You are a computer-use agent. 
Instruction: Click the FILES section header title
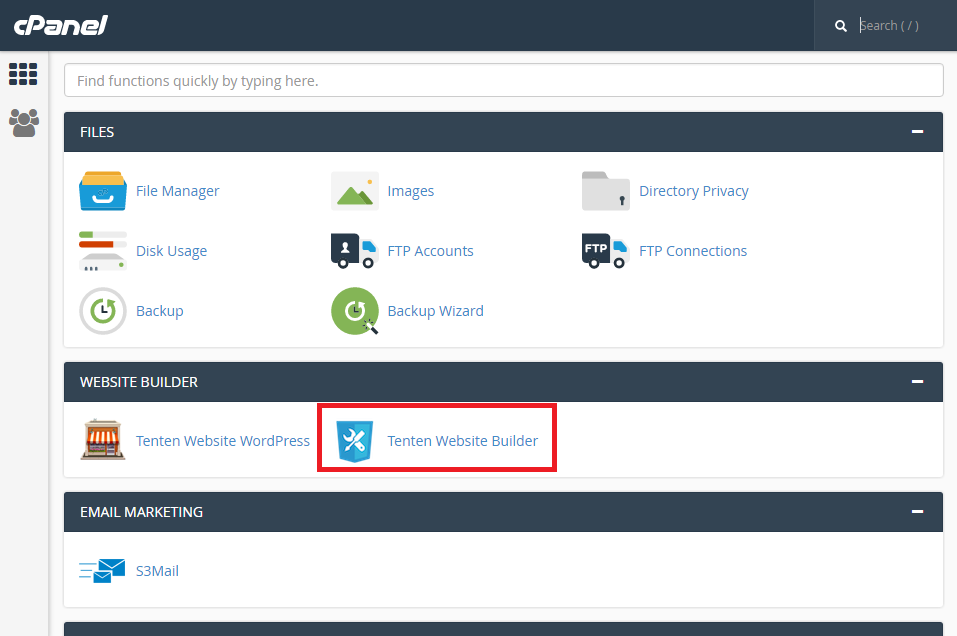pyautogui.click(x=97, y=132)
